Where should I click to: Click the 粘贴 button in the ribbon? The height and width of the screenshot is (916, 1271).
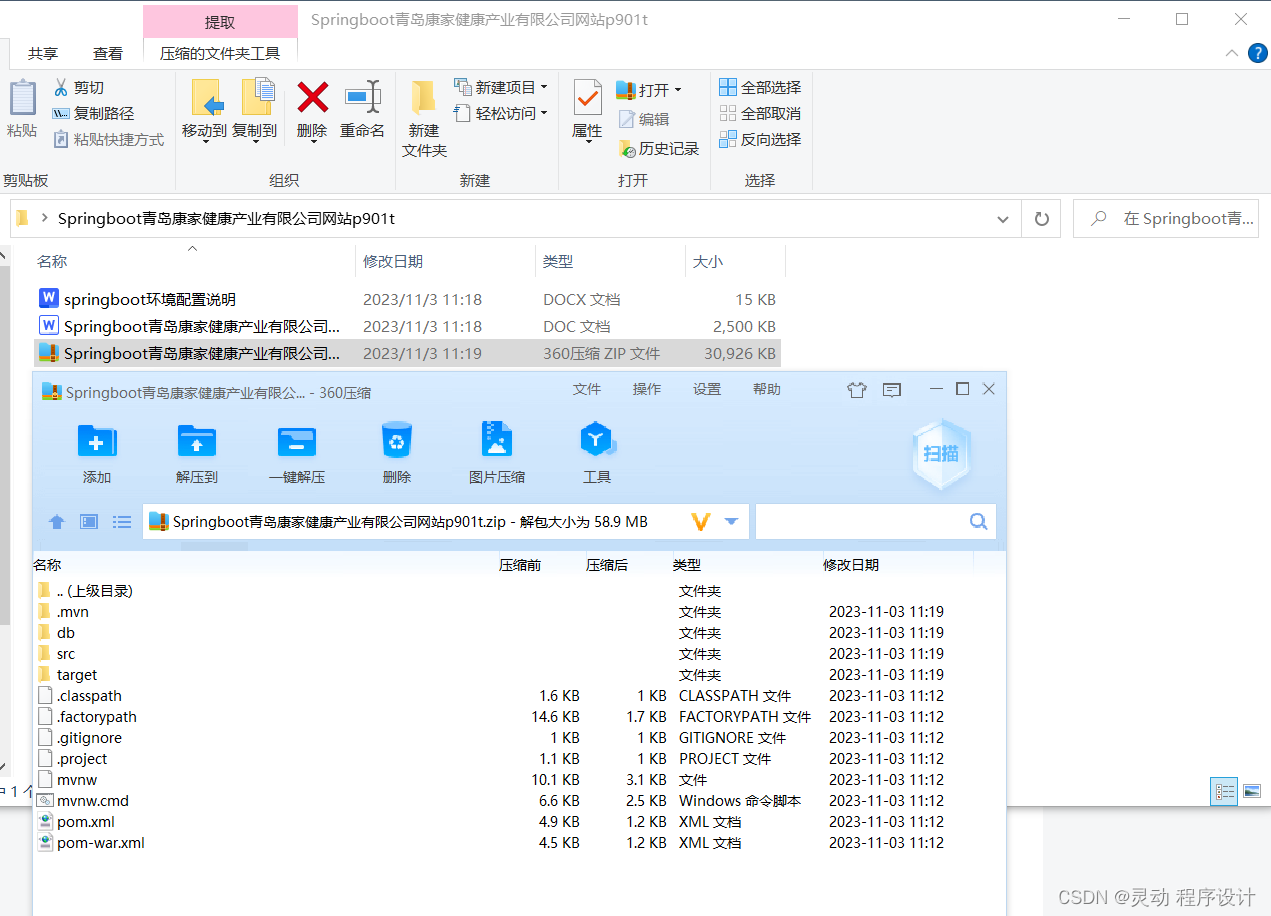(x=22, y=110)
